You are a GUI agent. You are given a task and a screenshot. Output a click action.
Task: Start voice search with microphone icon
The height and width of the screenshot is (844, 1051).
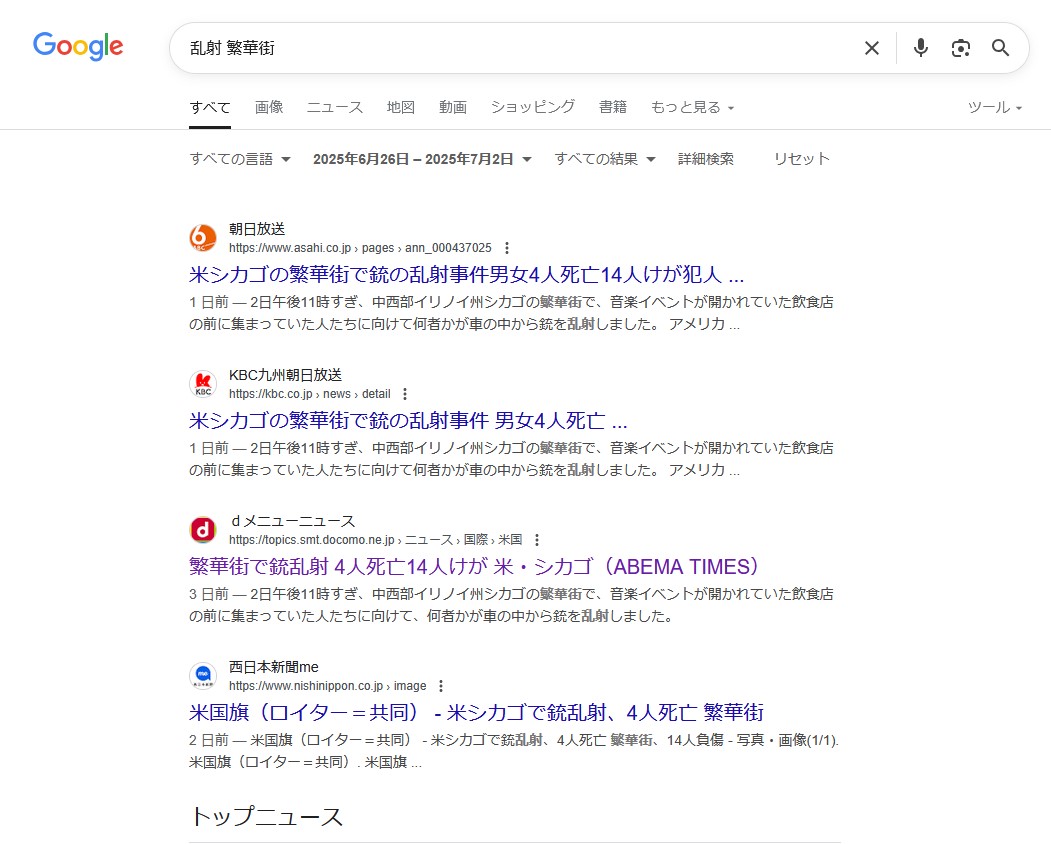[921, 48]
